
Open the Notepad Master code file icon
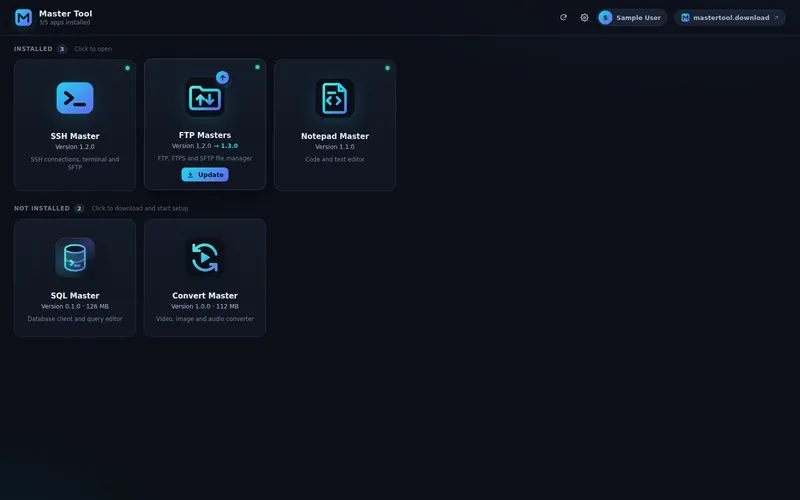coord(335,98)
